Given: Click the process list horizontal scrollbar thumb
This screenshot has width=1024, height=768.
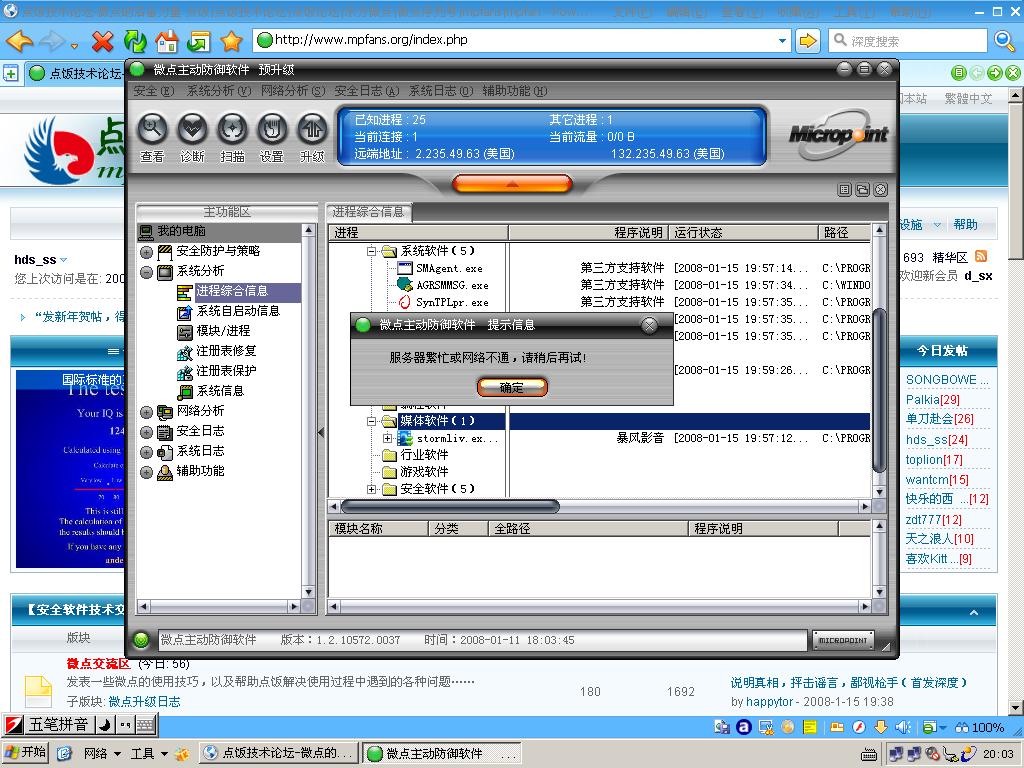Looking at the screenshot, I should pos(450,507).
